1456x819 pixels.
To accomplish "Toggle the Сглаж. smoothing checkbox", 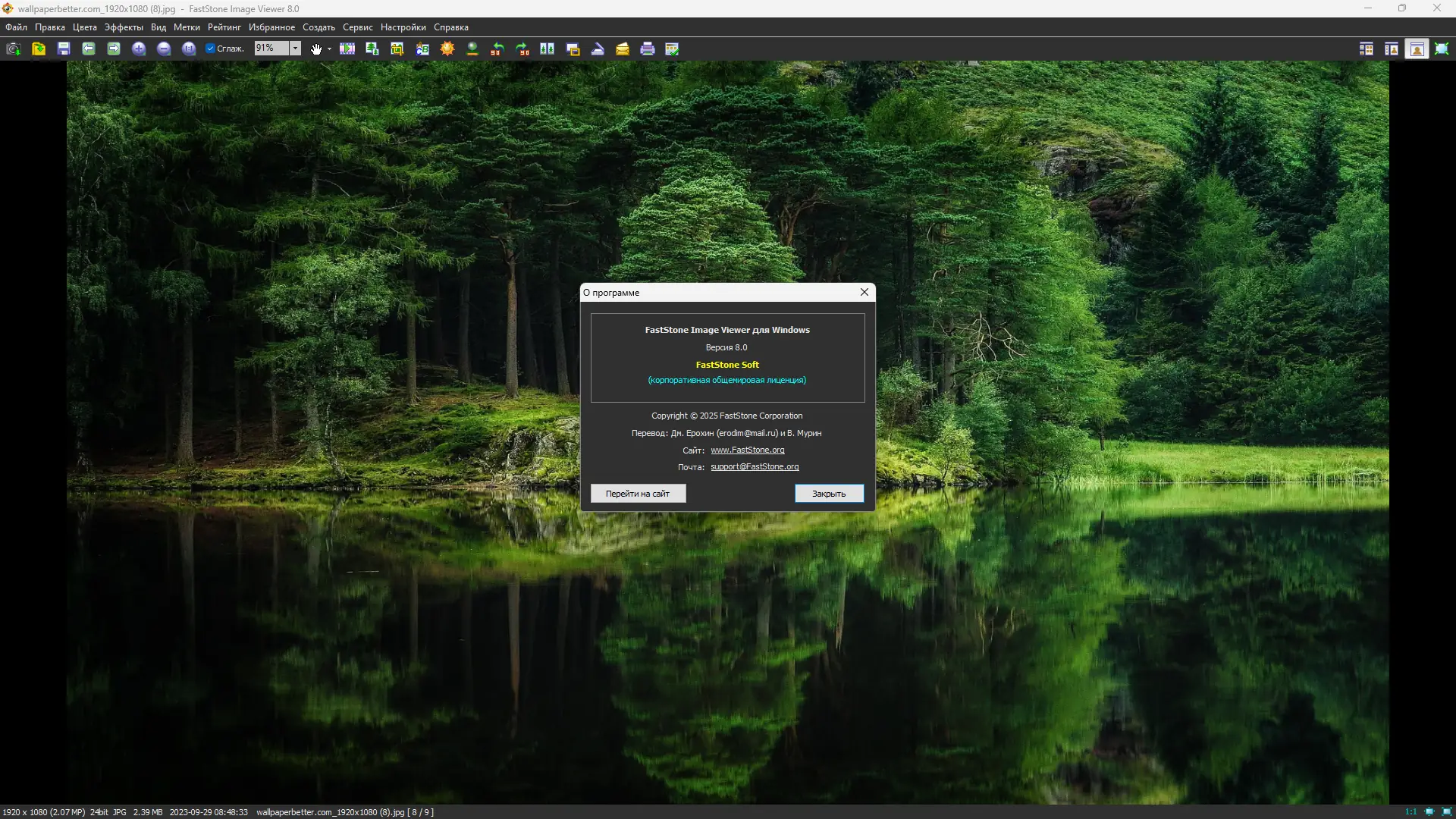I will (211, 49).
